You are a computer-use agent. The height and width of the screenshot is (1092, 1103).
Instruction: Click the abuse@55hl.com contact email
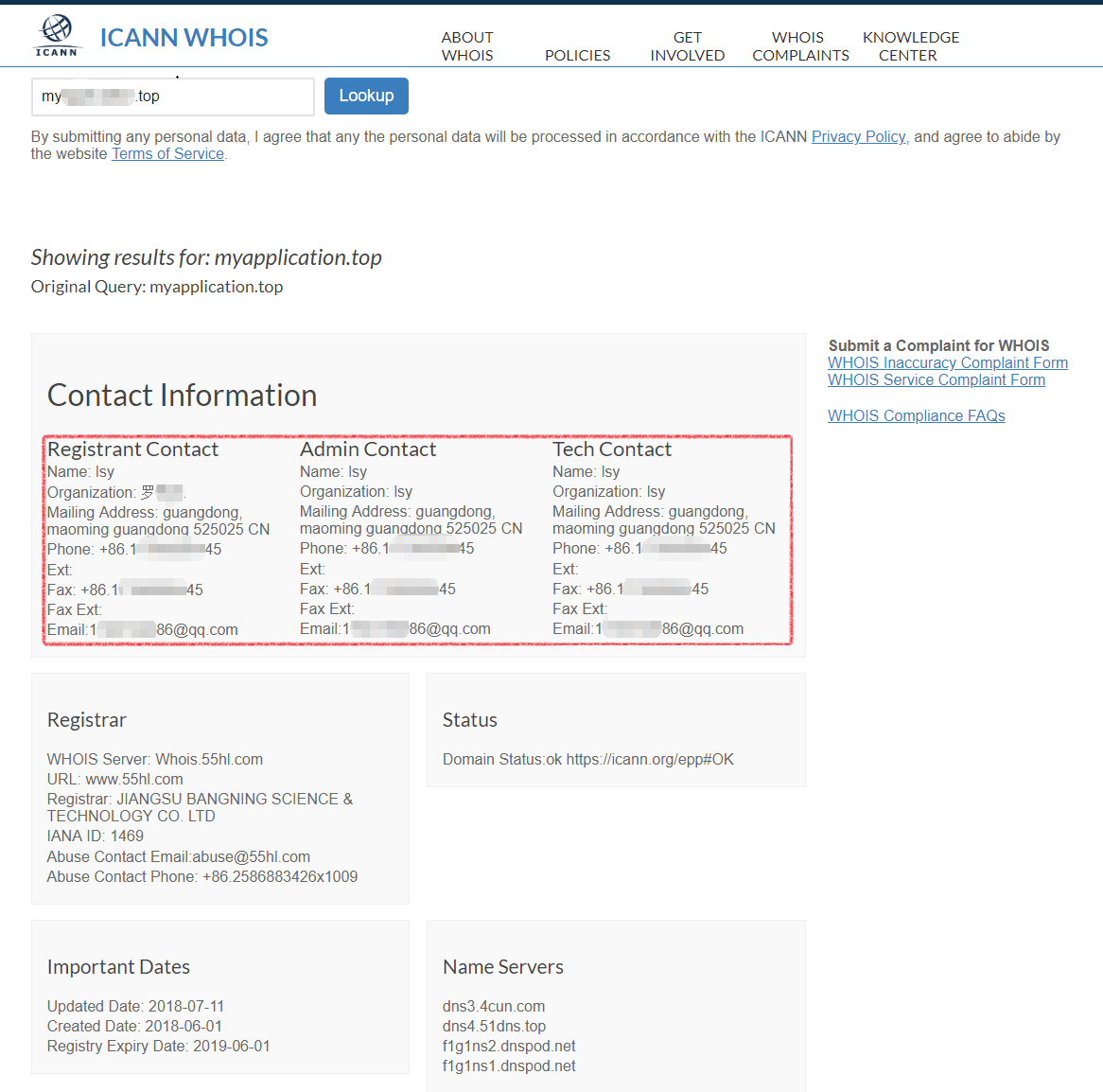coord(251,856)
